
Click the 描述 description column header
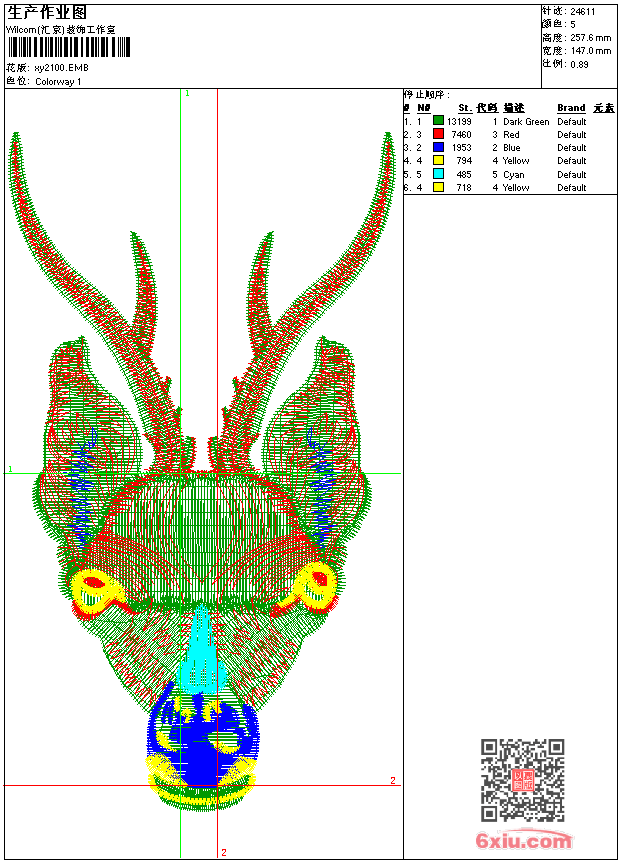click(514, 108)
